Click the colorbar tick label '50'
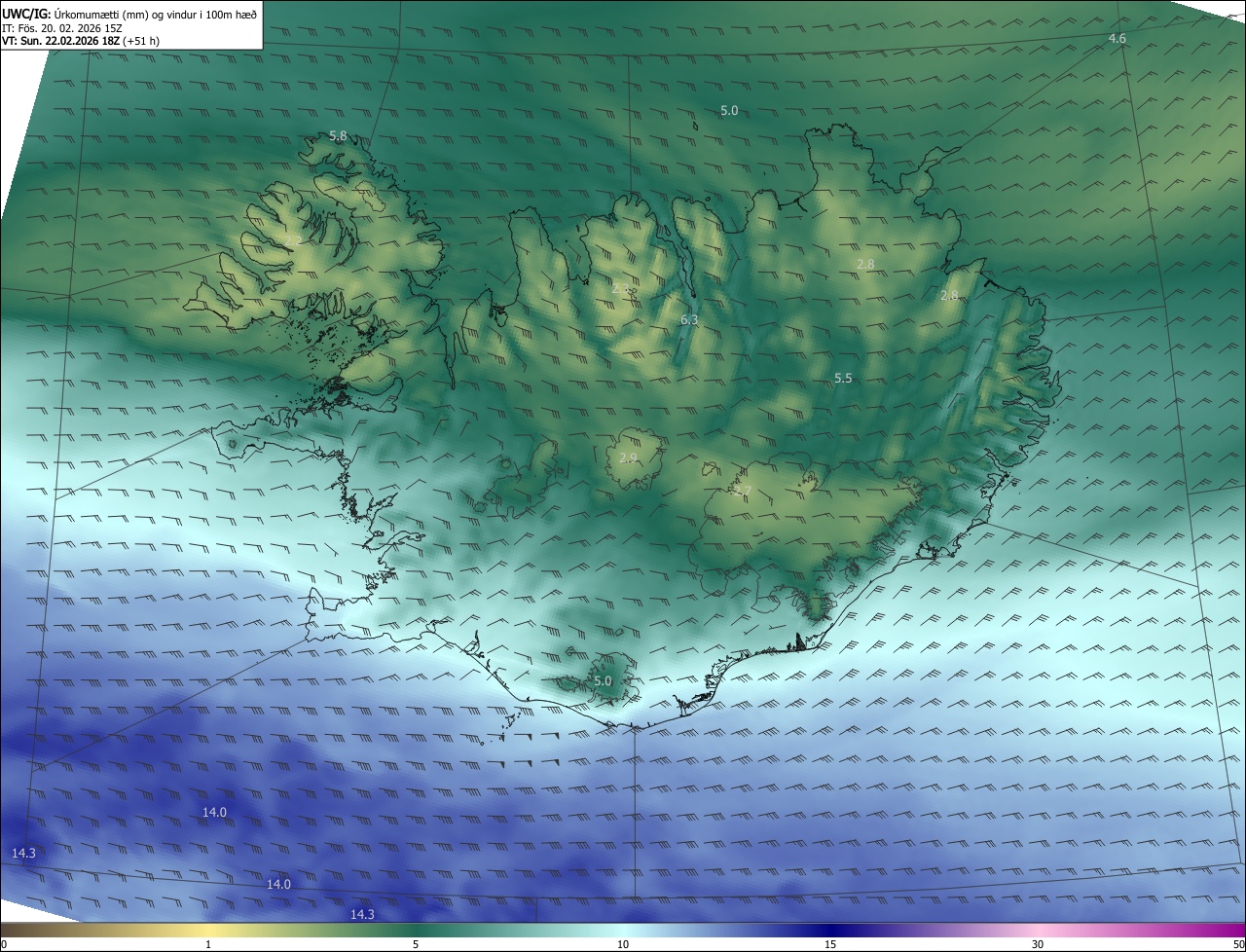1246x952 pixels. 1238,944
